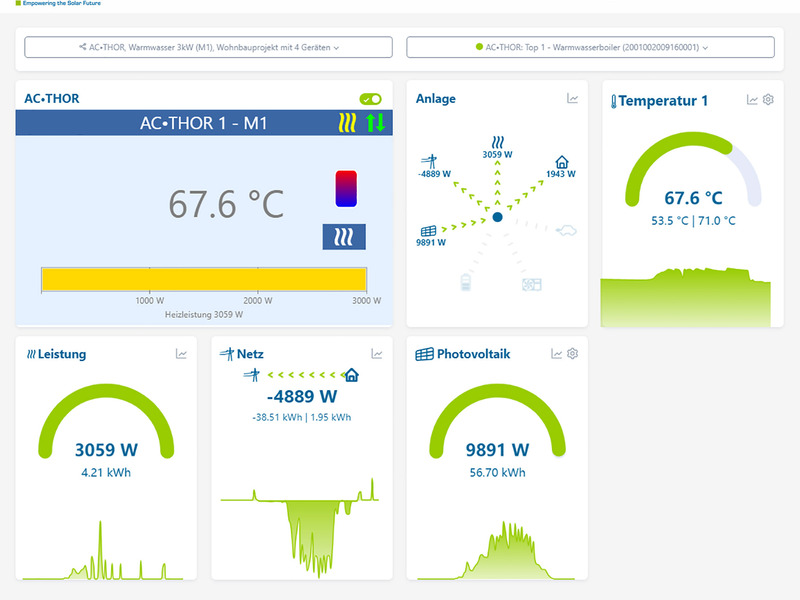
Task: Open the Anlage chart icon
Action: 572,98
